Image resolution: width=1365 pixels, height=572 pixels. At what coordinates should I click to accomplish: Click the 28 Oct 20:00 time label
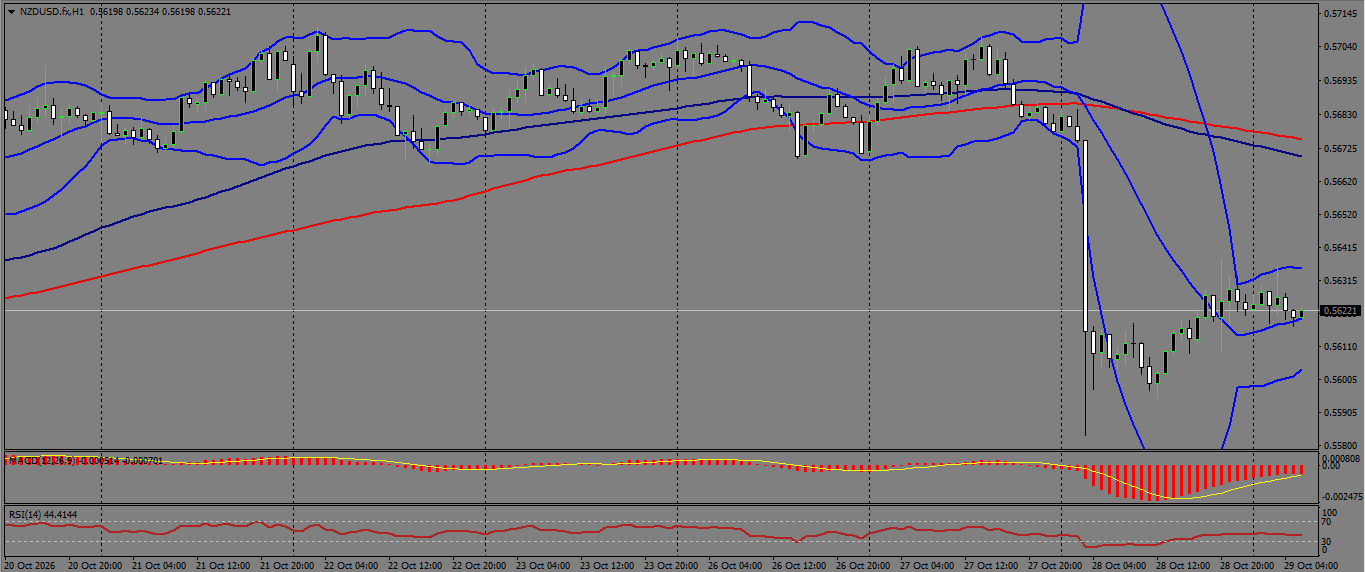click(x=1247, y=565)
